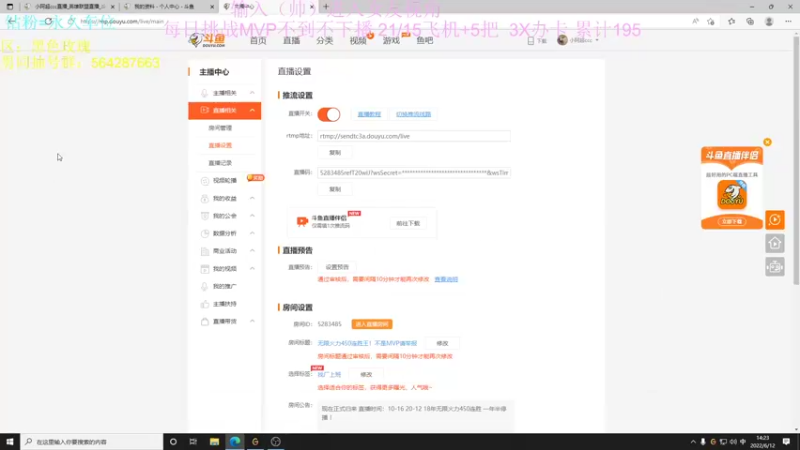The height and width of the screenshot is (450, 800).
Task: Click the rtmp address input field
Action: click(414, 136)
